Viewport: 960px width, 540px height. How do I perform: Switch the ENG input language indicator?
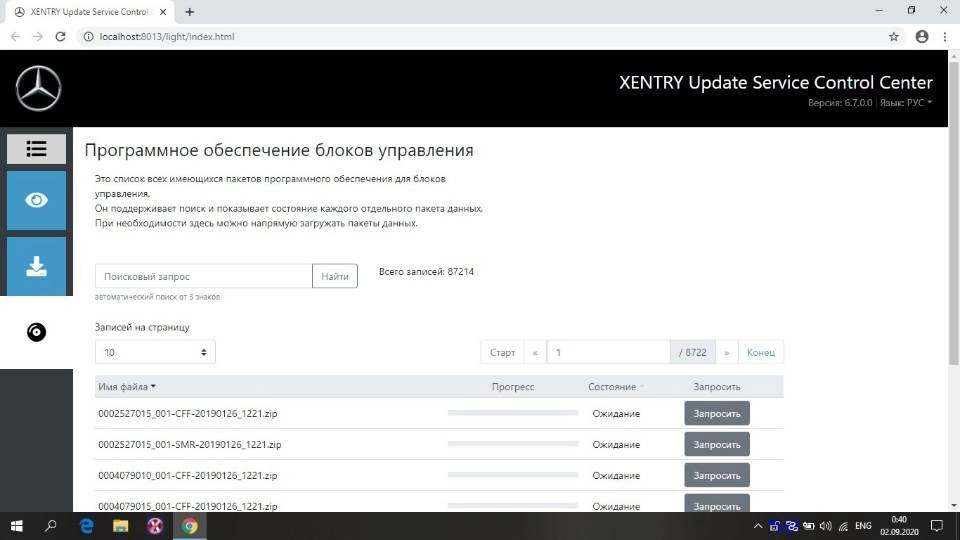[863, 526]
